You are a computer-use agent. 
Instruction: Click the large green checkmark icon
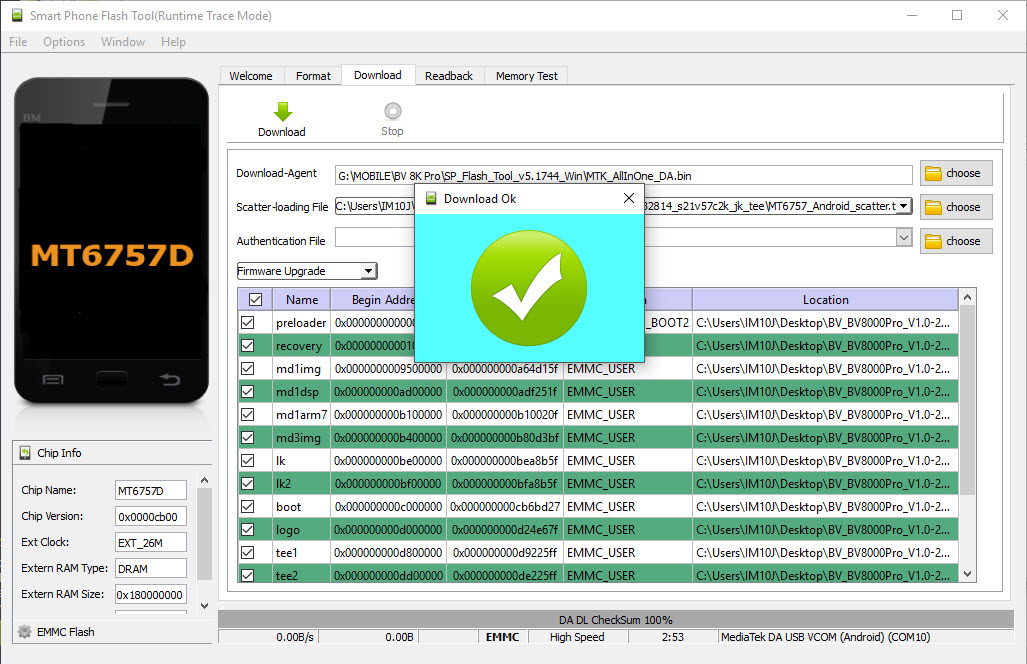pos(529,286)
